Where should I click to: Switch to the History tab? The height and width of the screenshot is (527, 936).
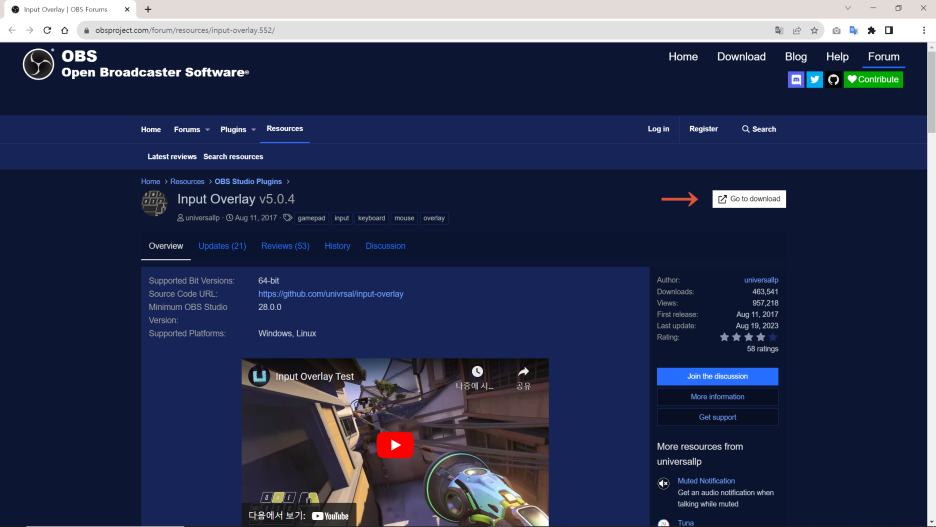point(337,246)
